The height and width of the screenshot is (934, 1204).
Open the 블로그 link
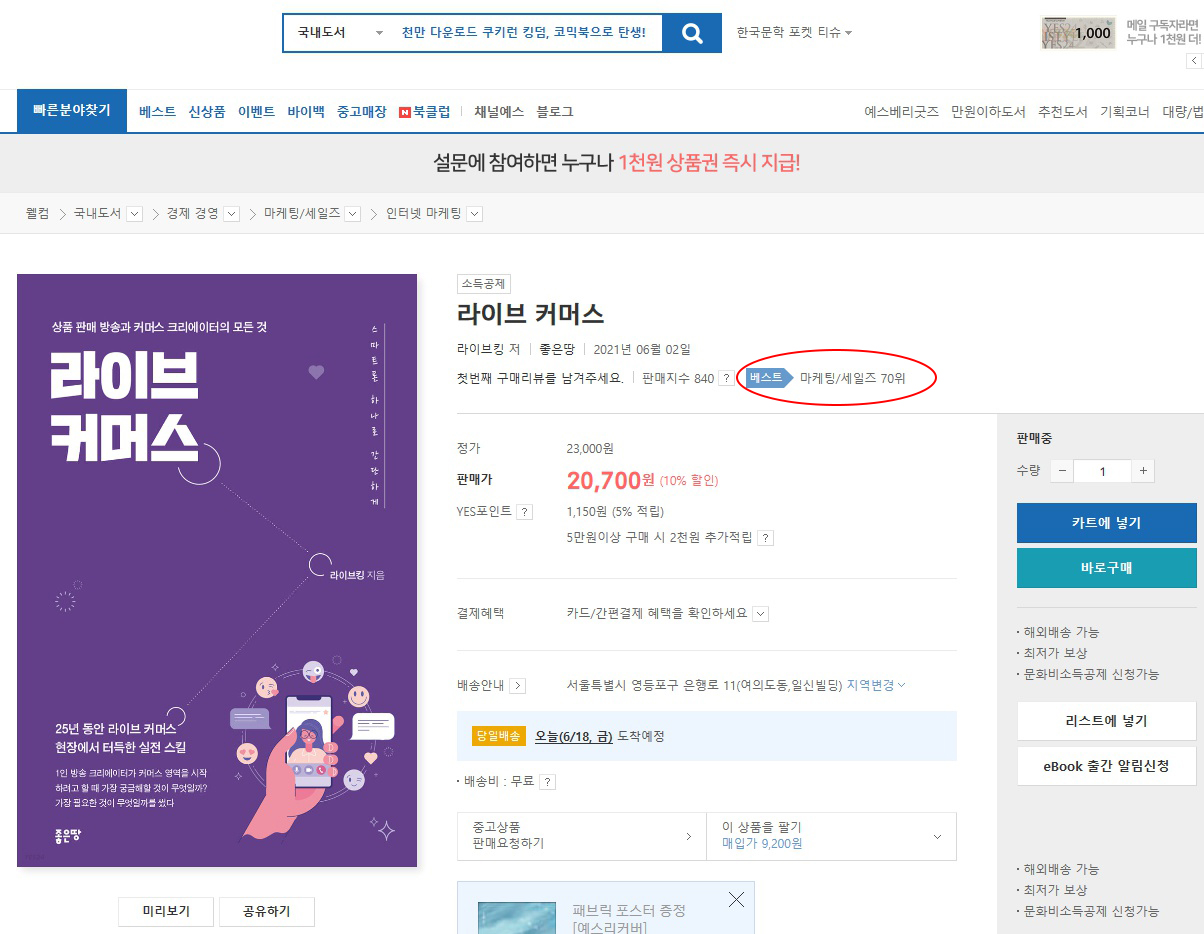tap(555, 112)
